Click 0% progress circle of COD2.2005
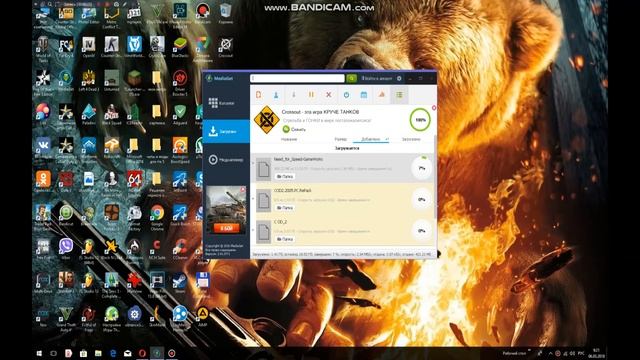640x360 pixels. pos(422,200)
